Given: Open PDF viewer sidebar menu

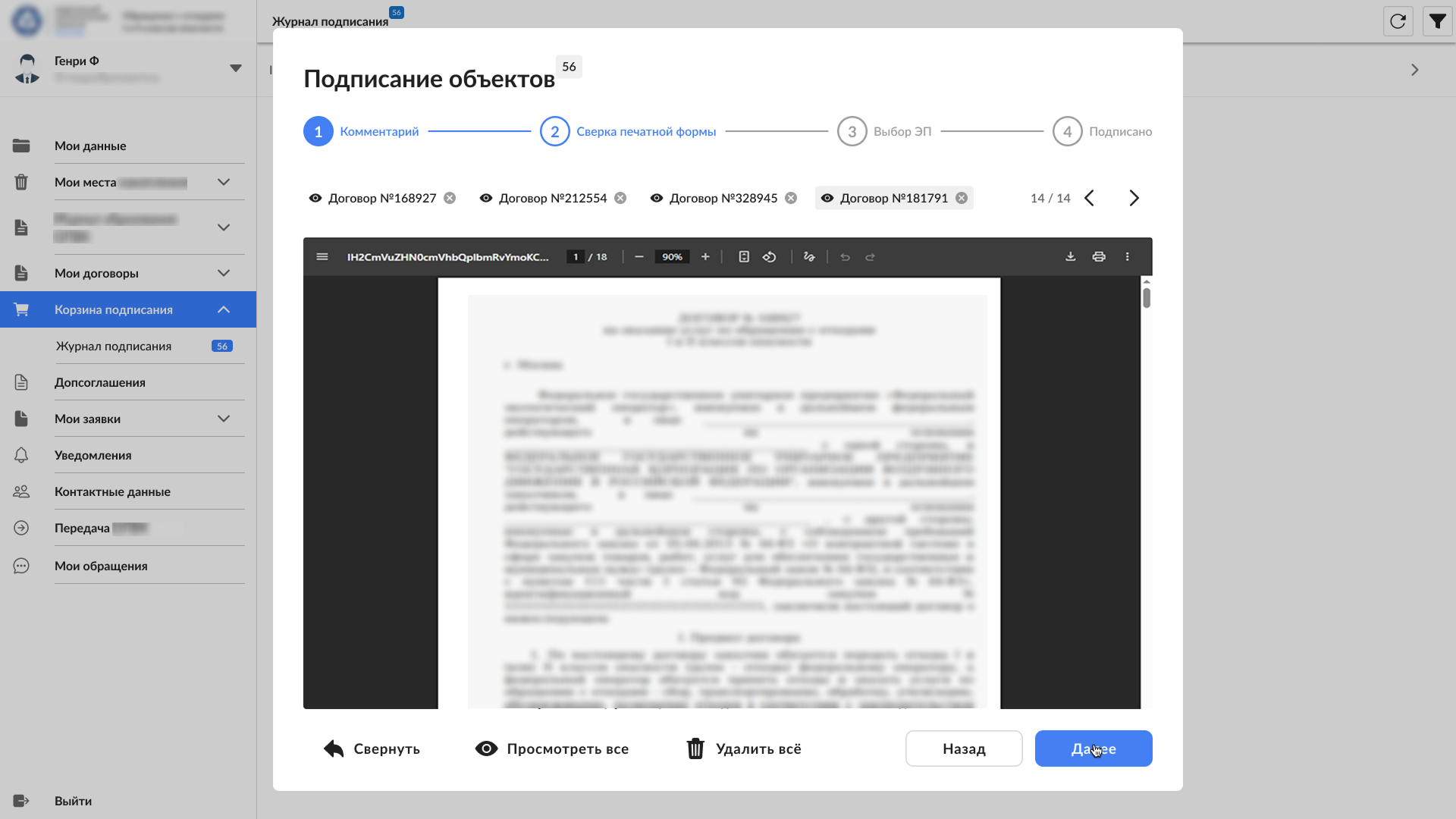Looking at the screenshot, I should (322, 257).
